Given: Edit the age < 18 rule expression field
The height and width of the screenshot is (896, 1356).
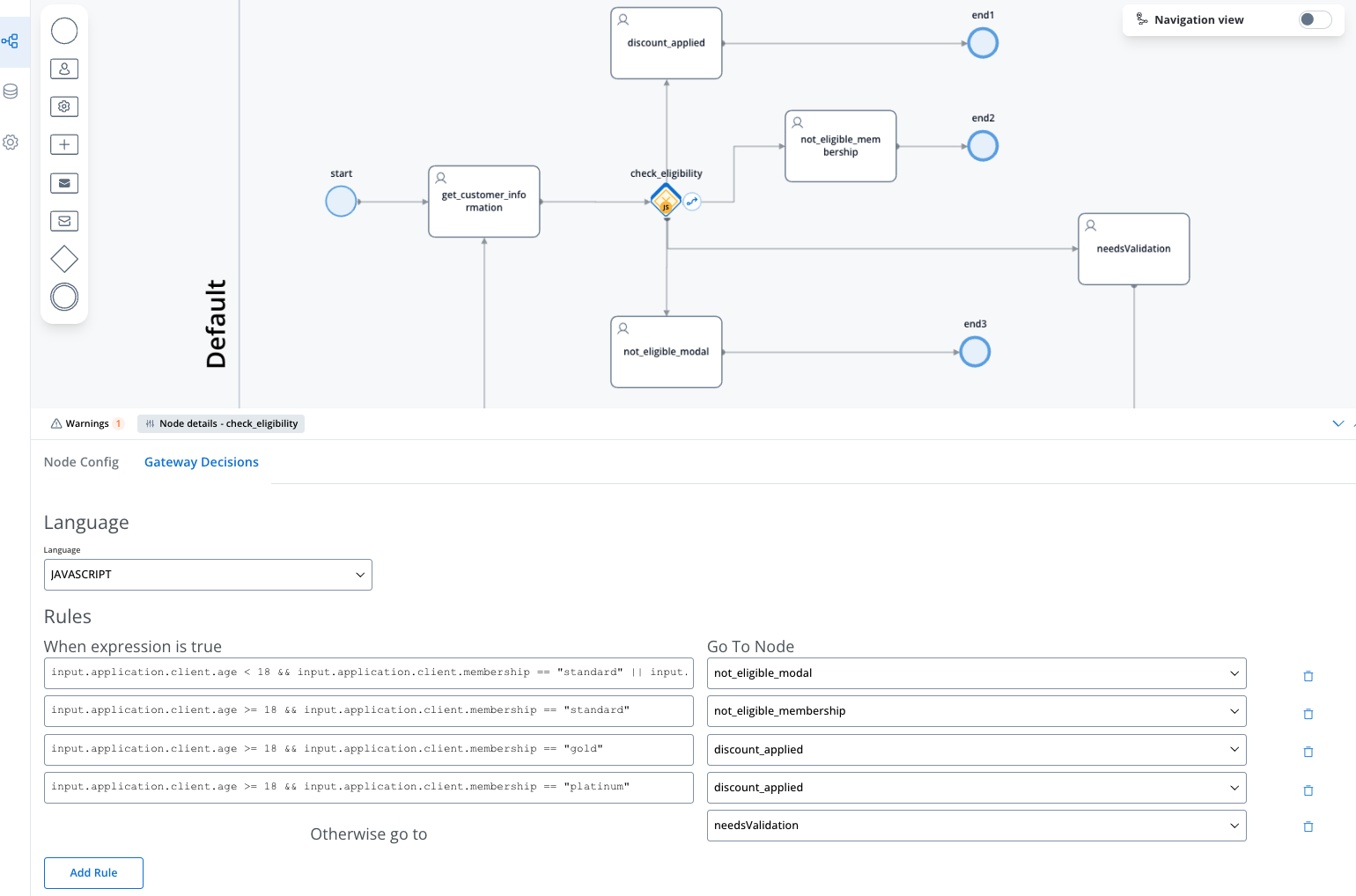Looking at the screenshot, I should pyautogui.click(x=369, y=673).
